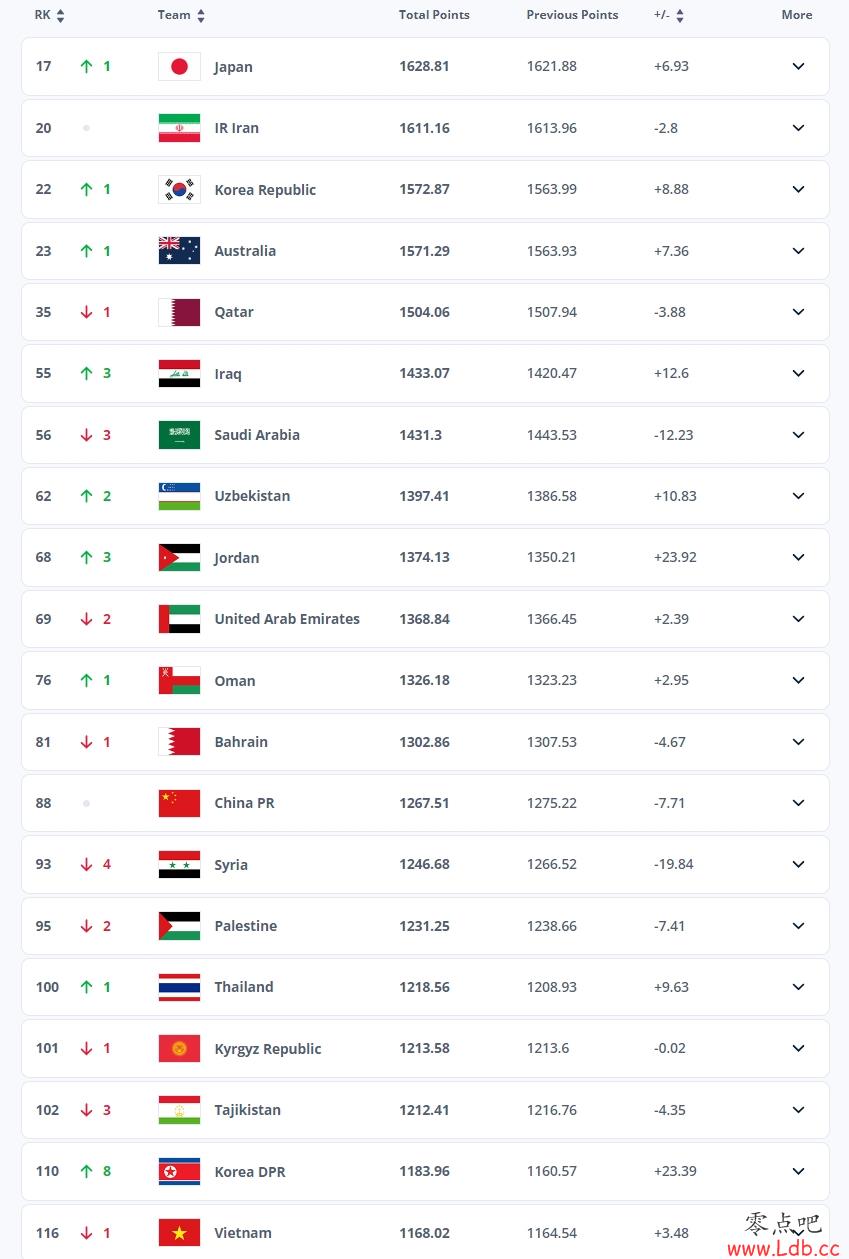Sort rankings by Team name

(200, 15)
